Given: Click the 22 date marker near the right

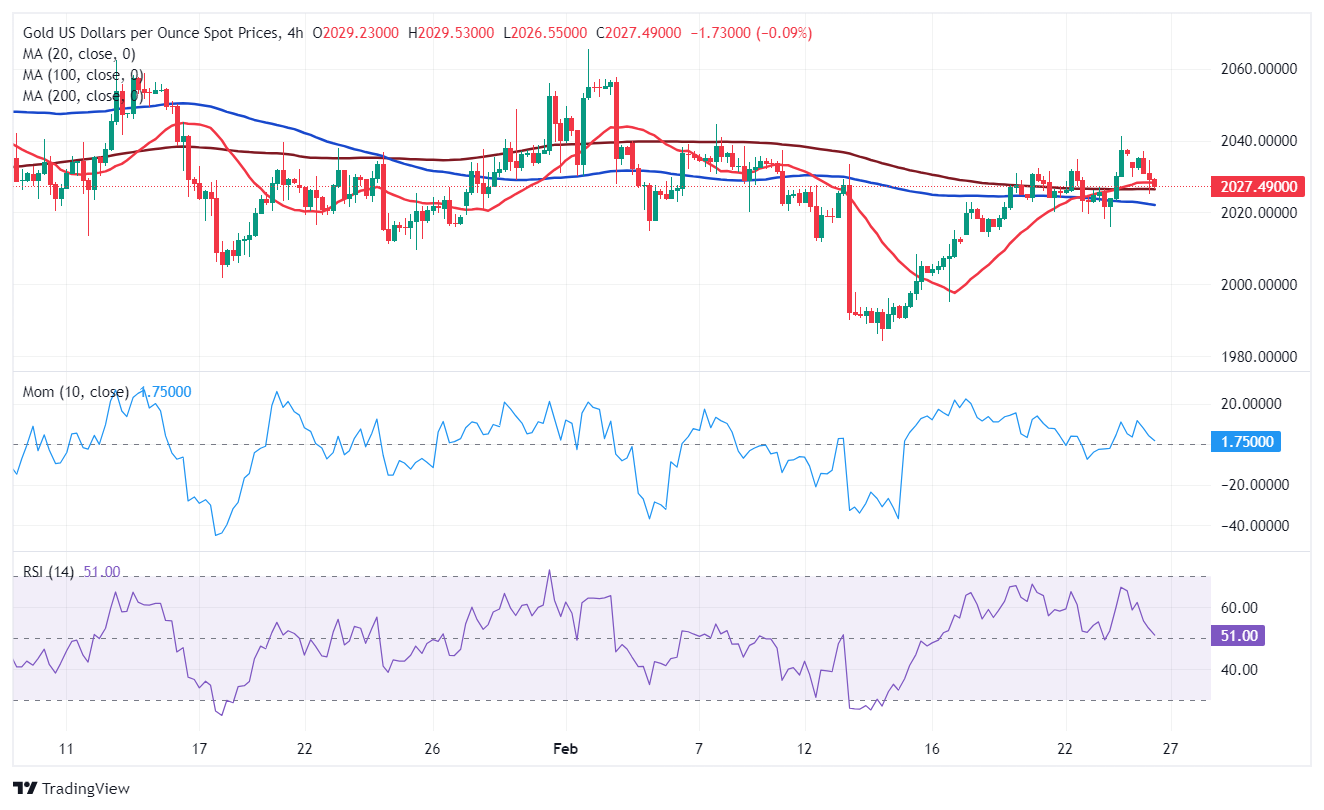Looking at the screenshot, I should (x=1065, y=749).
